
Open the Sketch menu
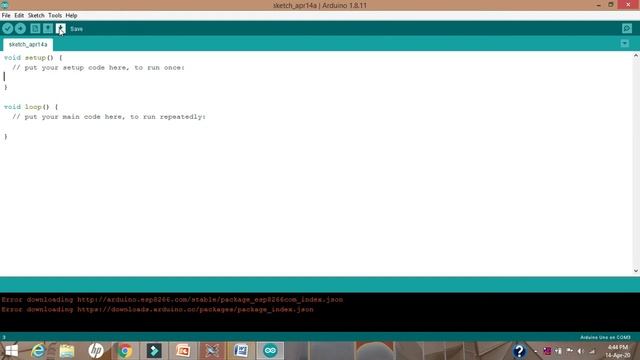(36, 16)
